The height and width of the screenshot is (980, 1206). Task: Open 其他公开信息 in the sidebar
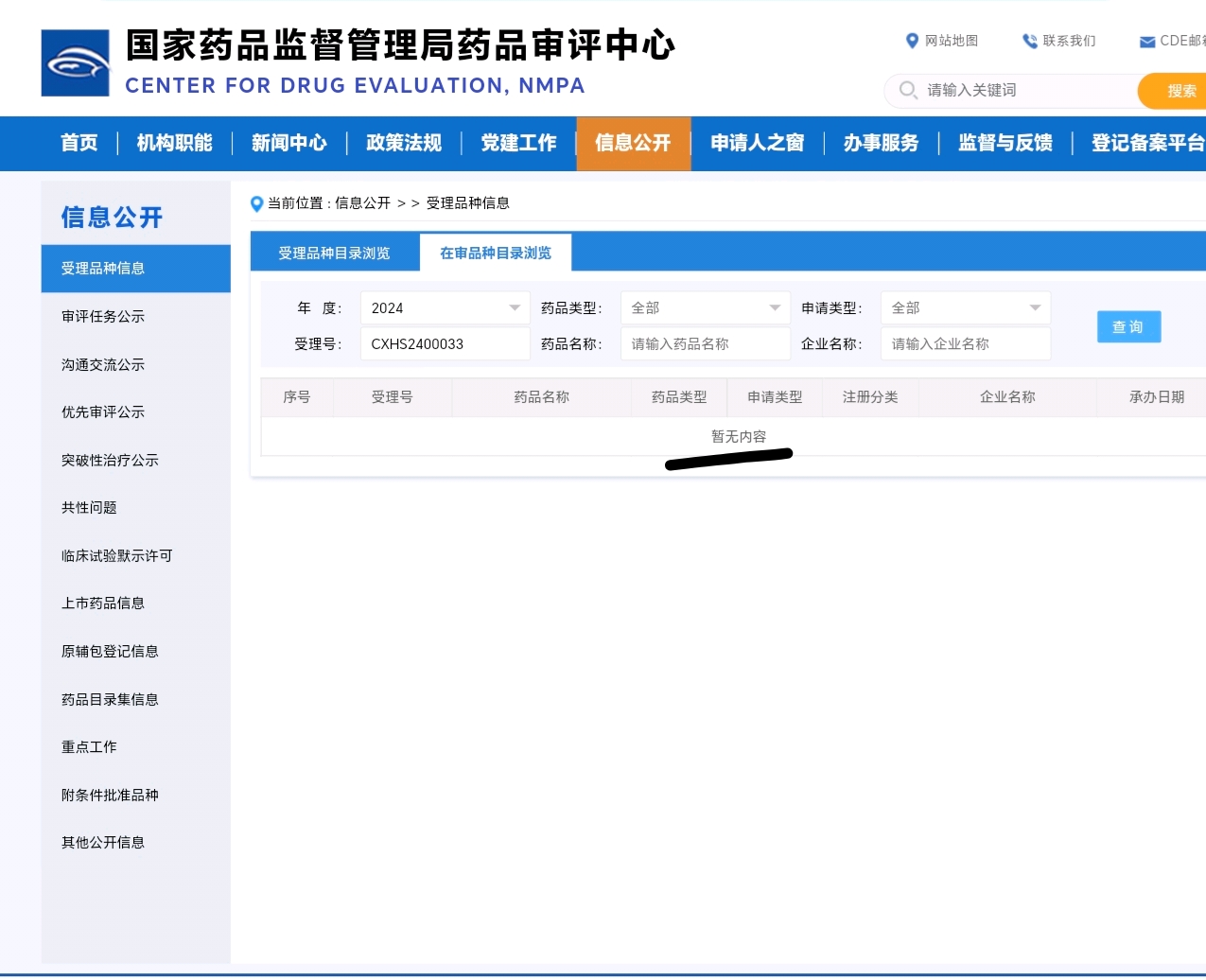tap(103, 843)
